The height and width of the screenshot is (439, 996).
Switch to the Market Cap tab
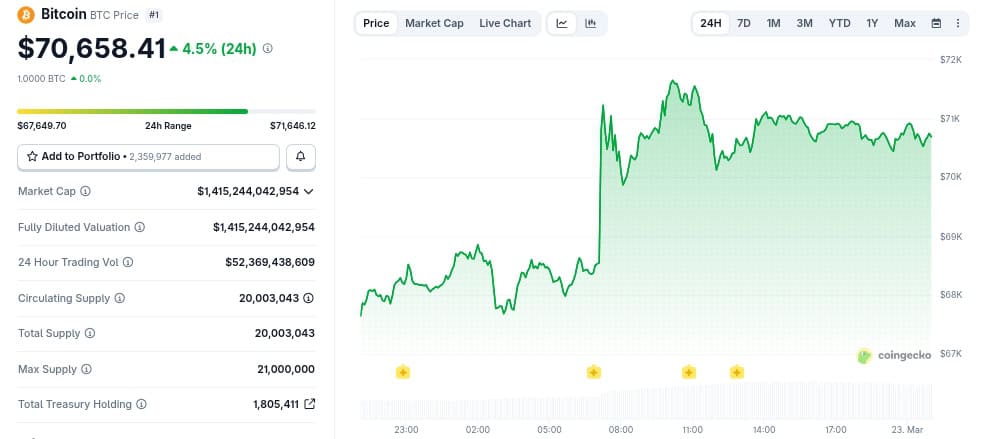click(434, 23)
